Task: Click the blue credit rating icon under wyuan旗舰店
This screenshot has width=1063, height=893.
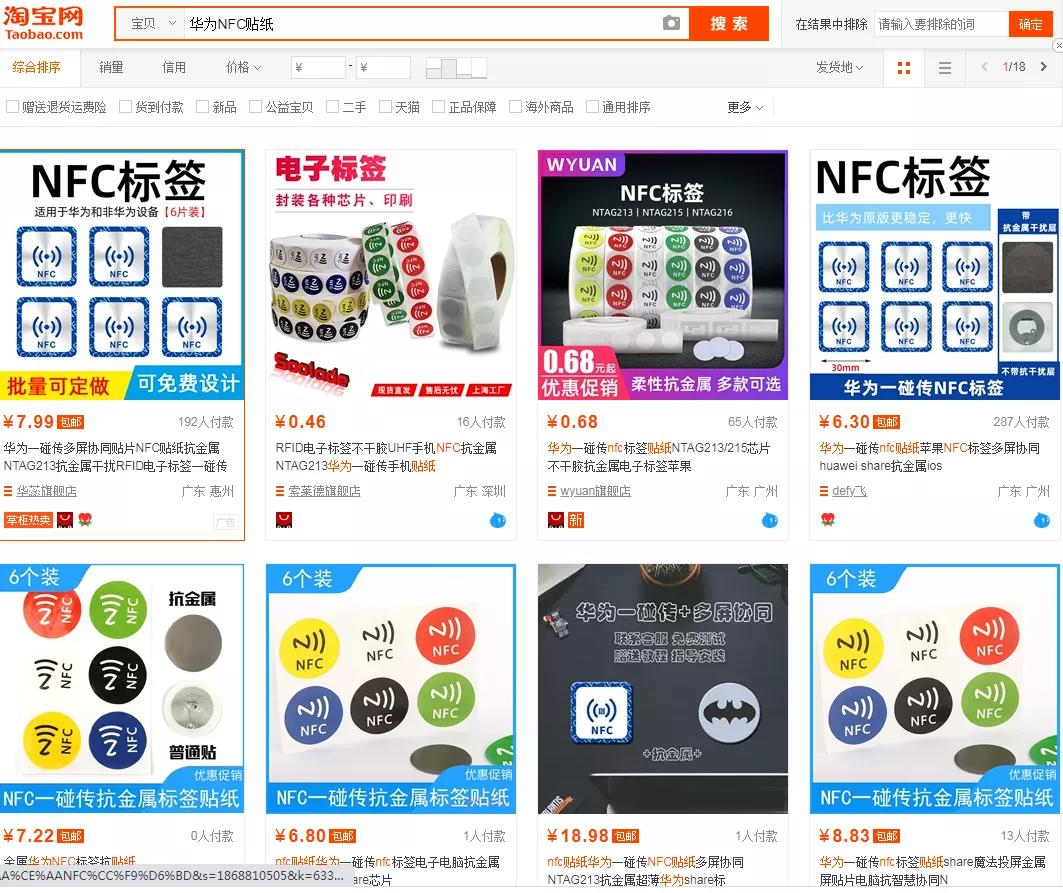Action: [x=769, y=520]
